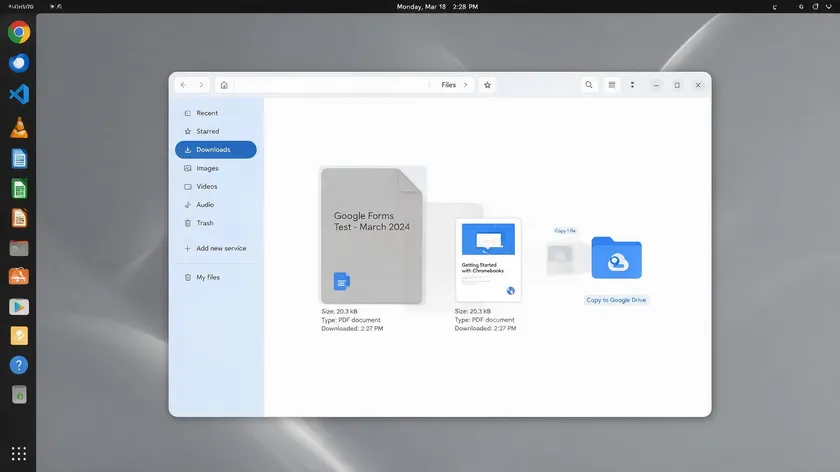Star the current folder
The image size is (840, 472).
(x=488, y=85)
